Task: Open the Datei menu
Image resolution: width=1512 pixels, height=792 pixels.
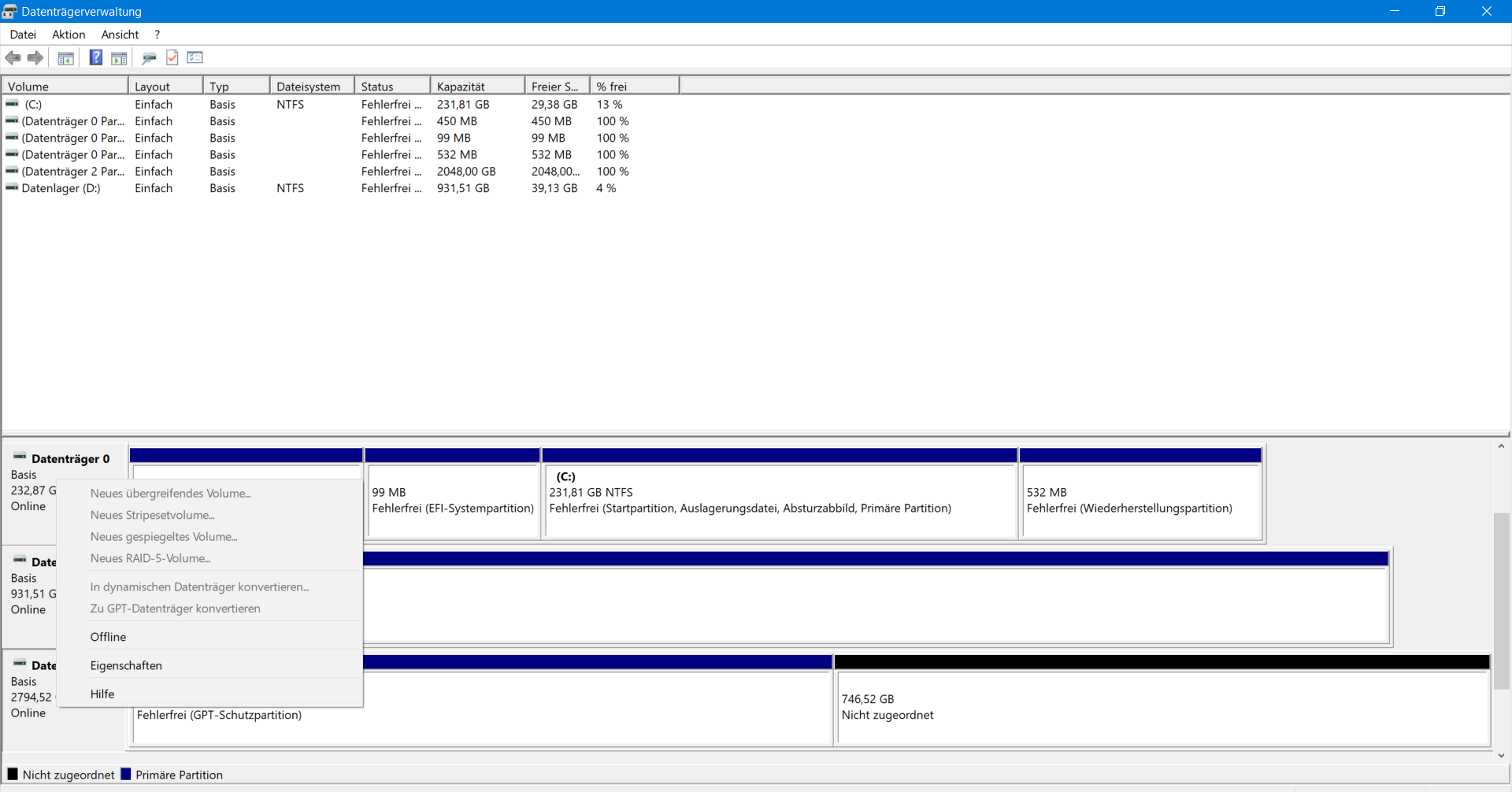Action: pos(23,35)
